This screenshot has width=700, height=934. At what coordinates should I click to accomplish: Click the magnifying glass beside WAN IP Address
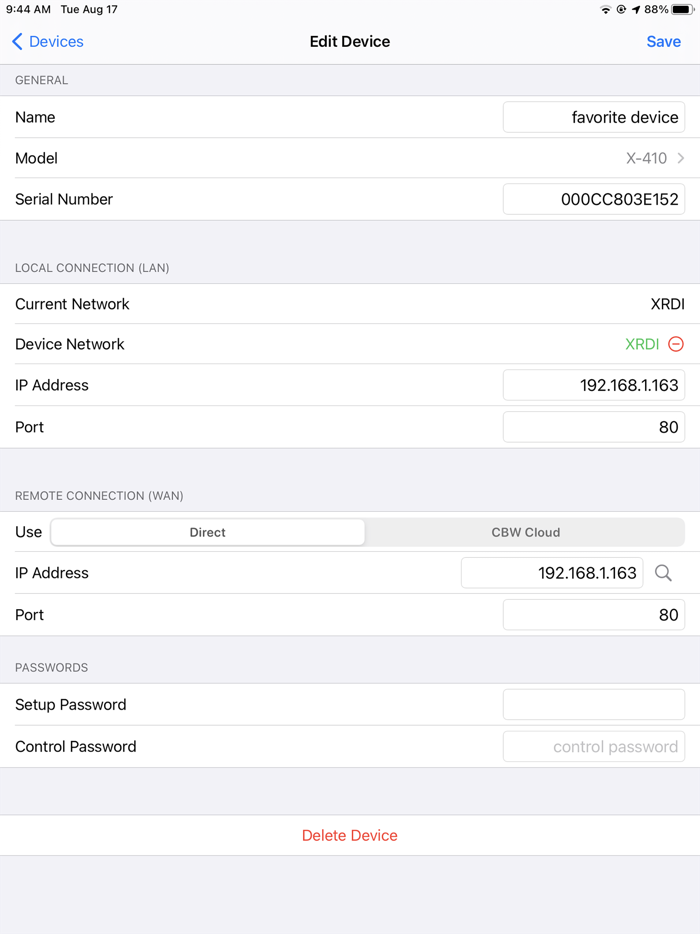663,573
